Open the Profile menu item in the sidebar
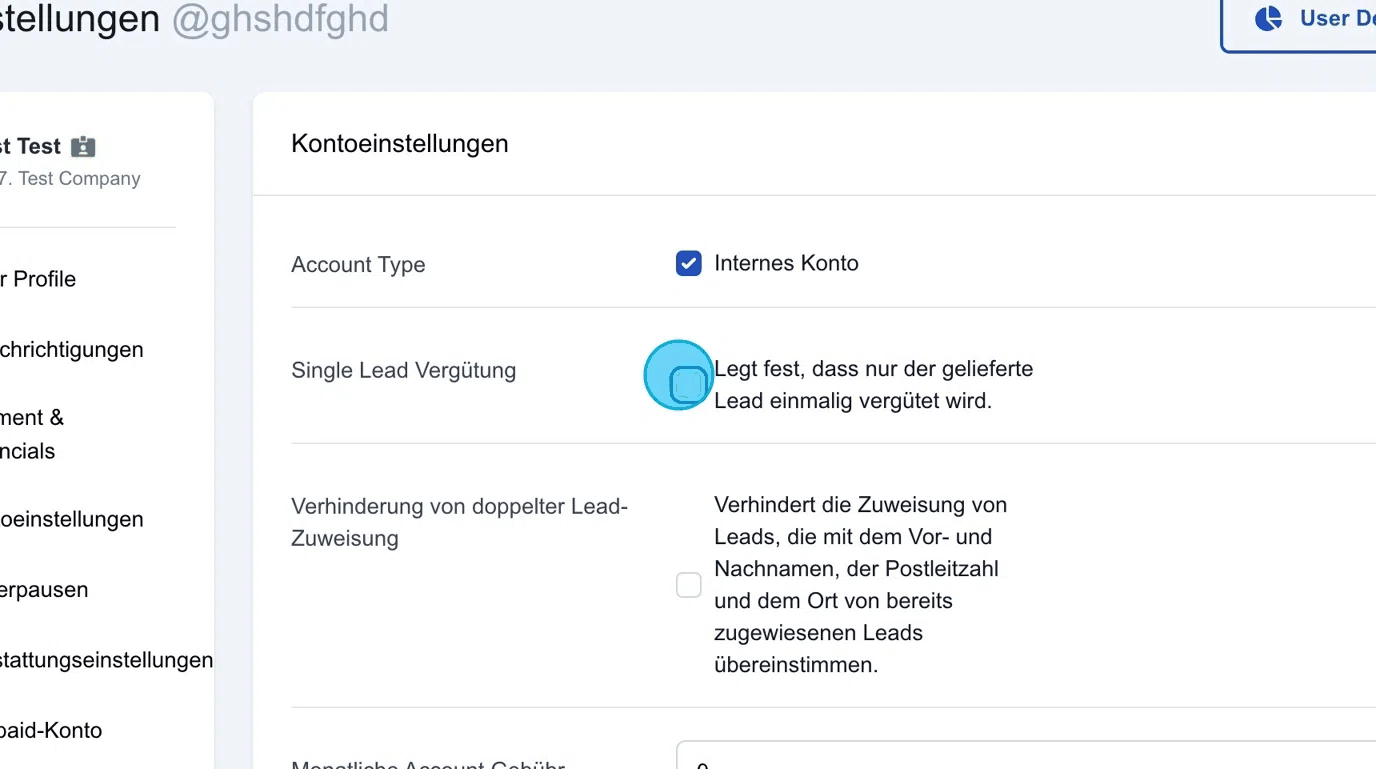Viewport: 1376px width, 769px height. (x=38, y=279)
